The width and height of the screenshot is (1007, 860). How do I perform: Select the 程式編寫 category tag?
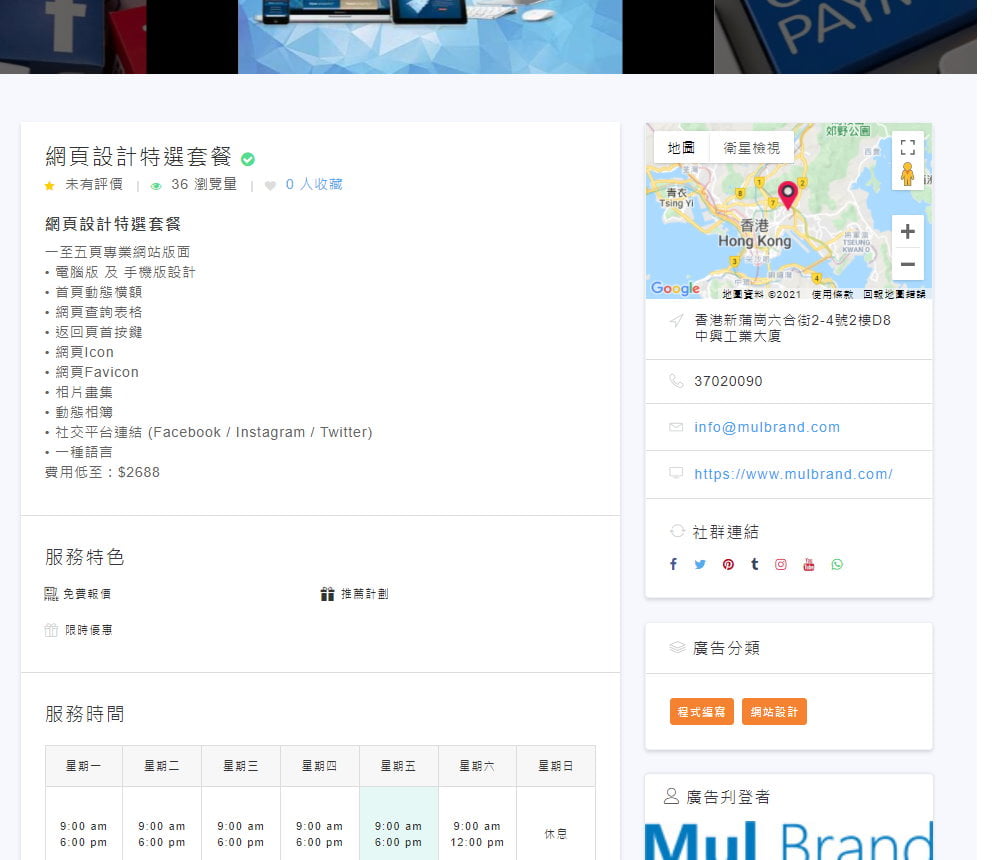(701, 712)
